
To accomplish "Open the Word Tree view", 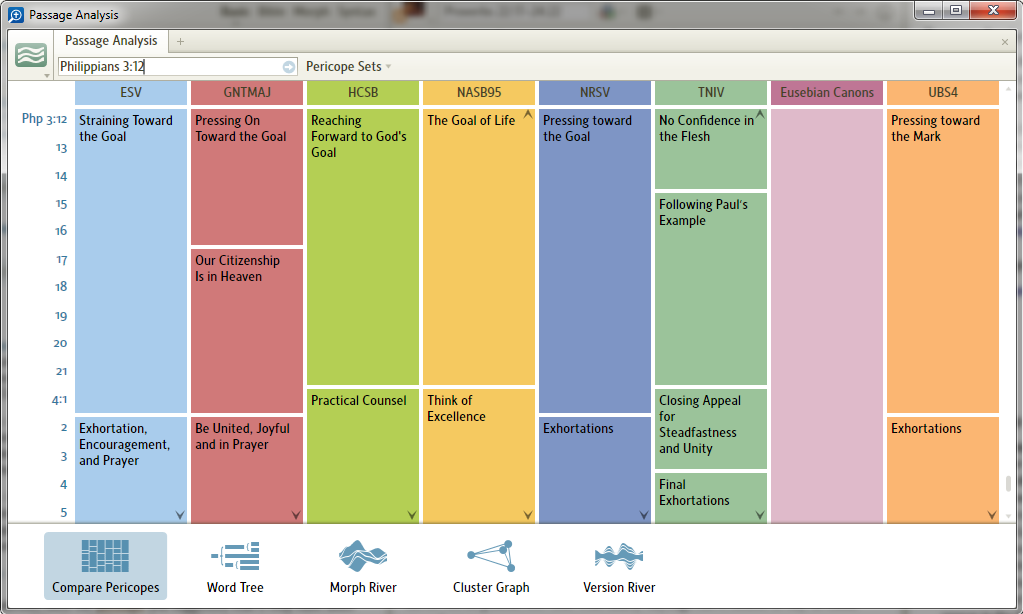I will coord(235,566).
